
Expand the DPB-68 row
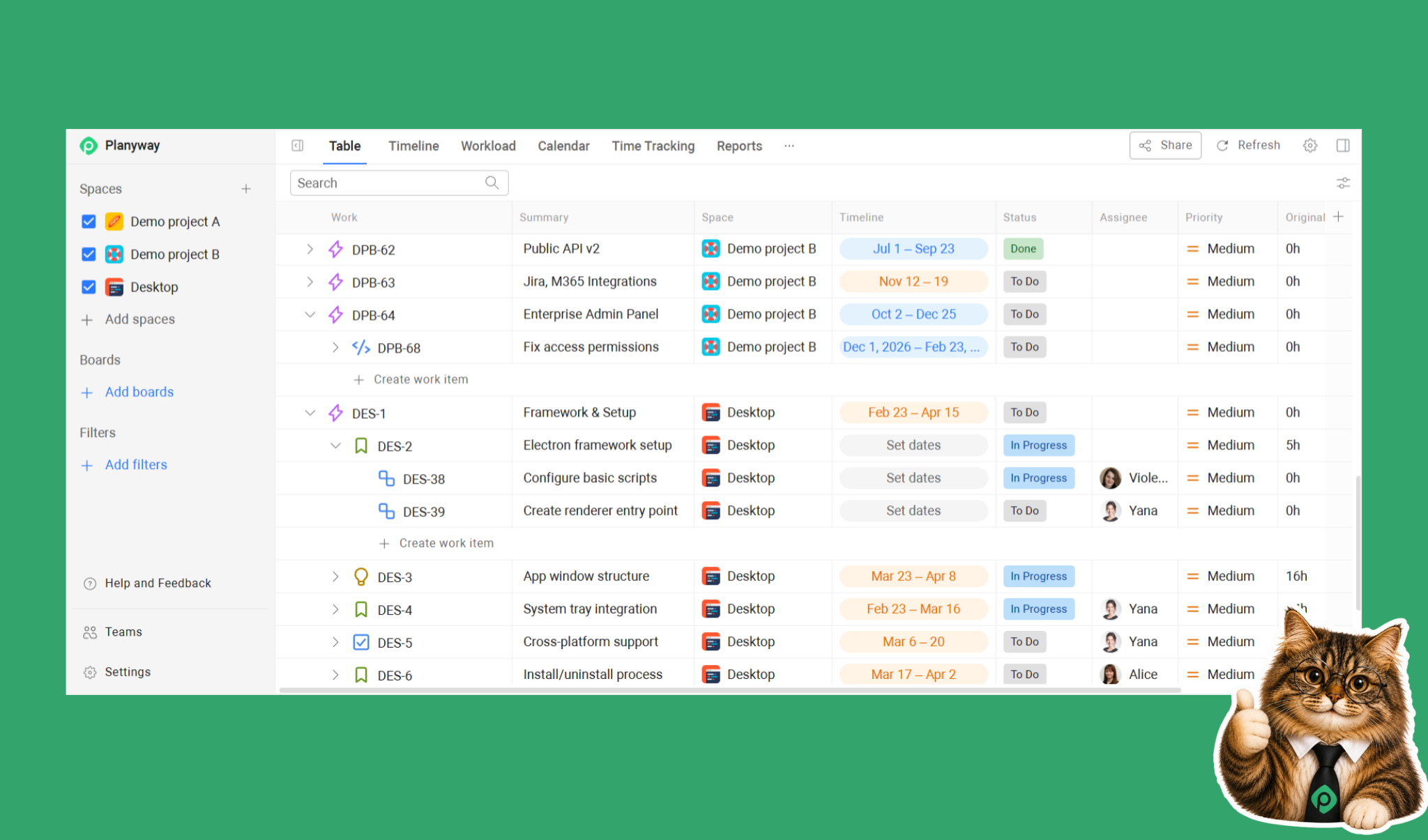[x=335, y=347]
